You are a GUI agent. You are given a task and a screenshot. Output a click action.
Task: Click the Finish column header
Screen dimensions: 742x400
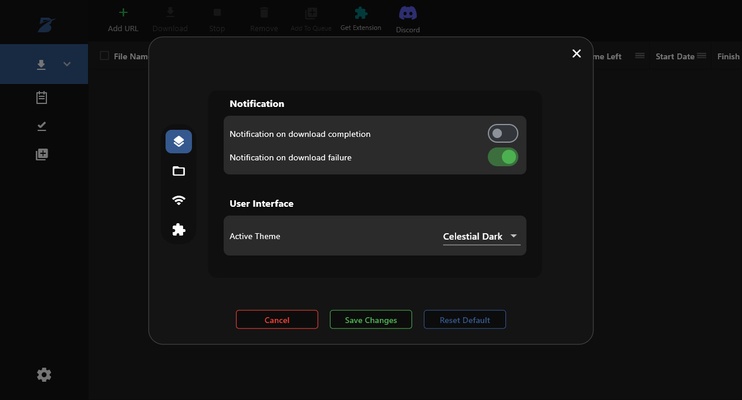click(728, 56)
